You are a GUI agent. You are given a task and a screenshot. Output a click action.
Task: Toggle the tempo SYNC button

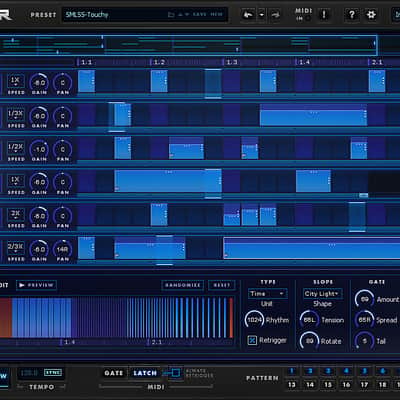(x=53, y=372)
